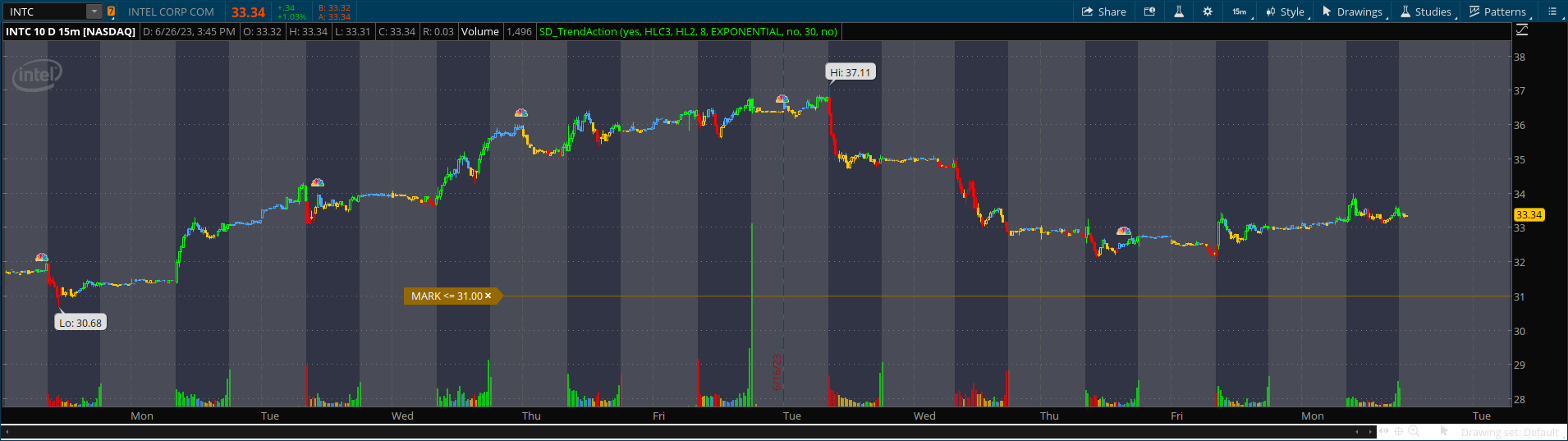
Task: Open the flask quick-study icon
Action: [1178, 11]
